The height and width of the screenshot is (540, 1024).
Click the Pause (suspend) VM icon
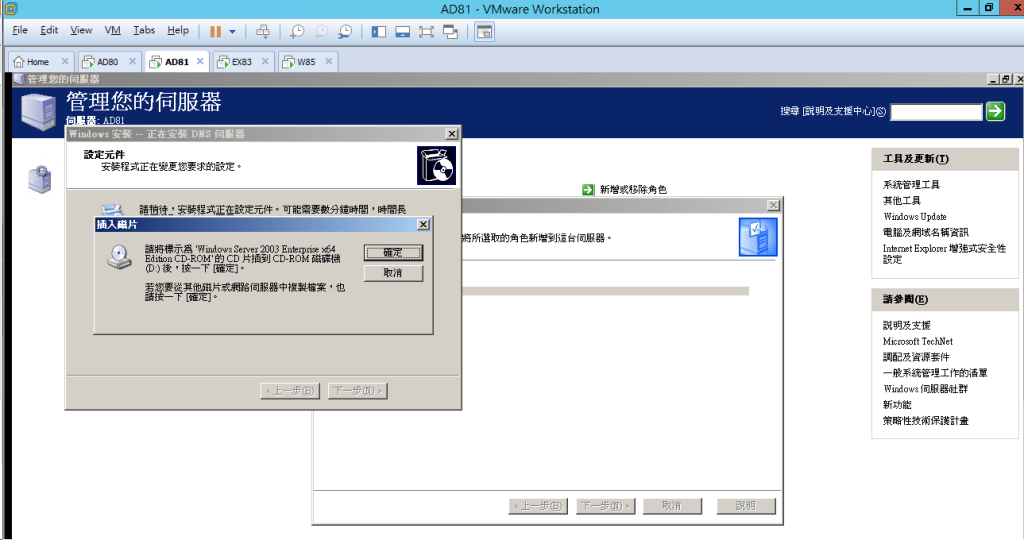point(215,31)
